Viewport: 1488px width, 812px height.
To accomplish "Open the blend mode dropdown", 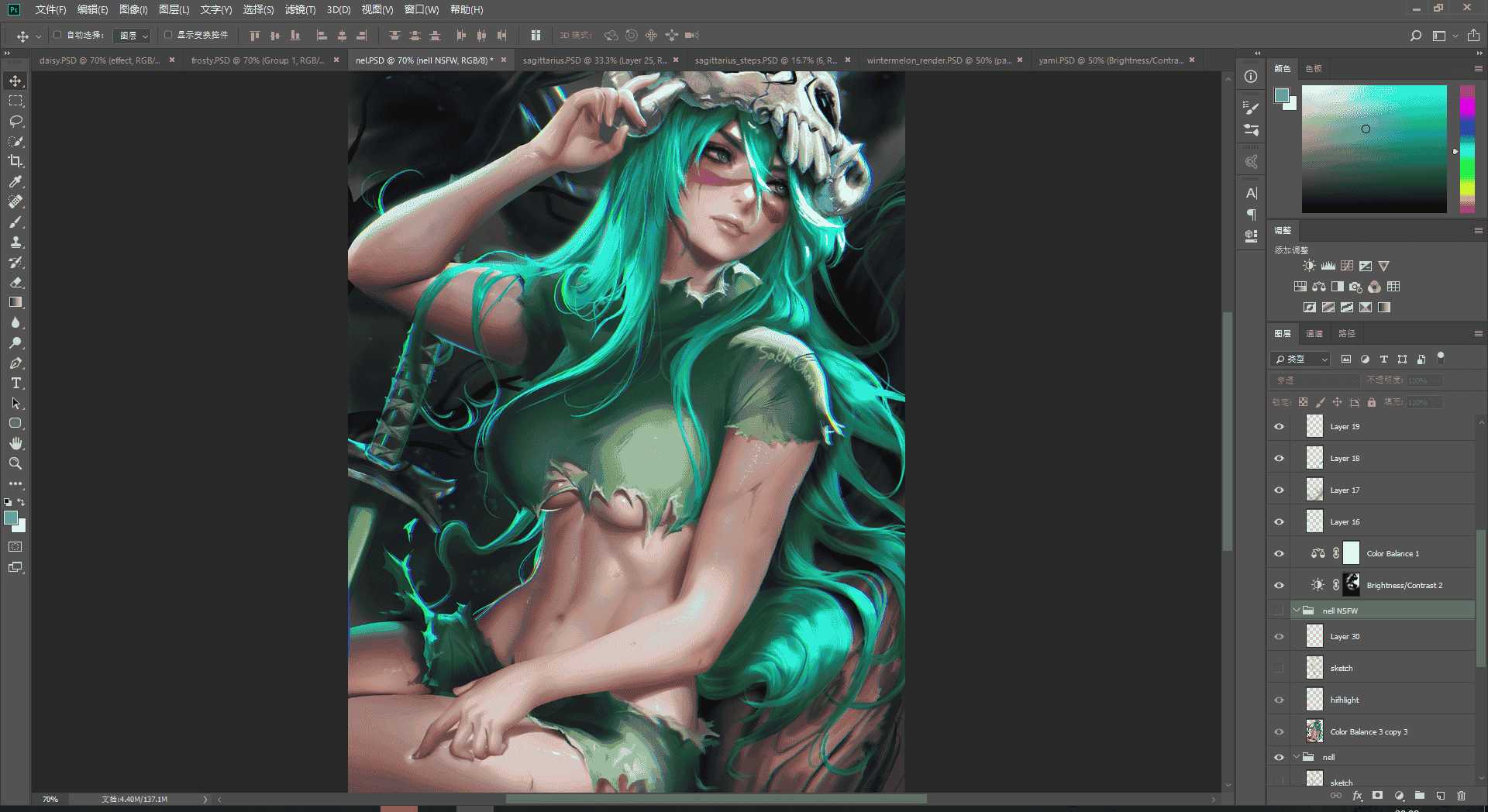I will pyautogui.click(x=1315, y=380).
